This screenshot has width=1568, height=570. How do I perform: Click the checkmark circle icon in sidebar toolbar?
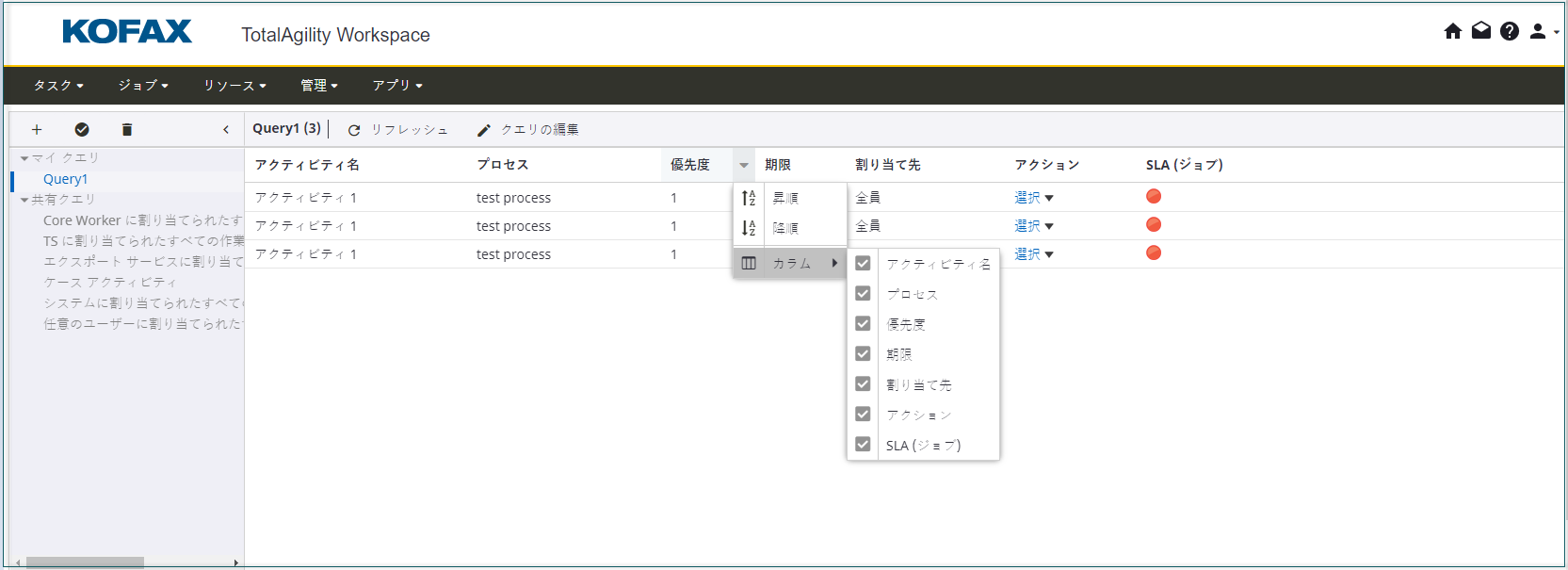point(82,130)
